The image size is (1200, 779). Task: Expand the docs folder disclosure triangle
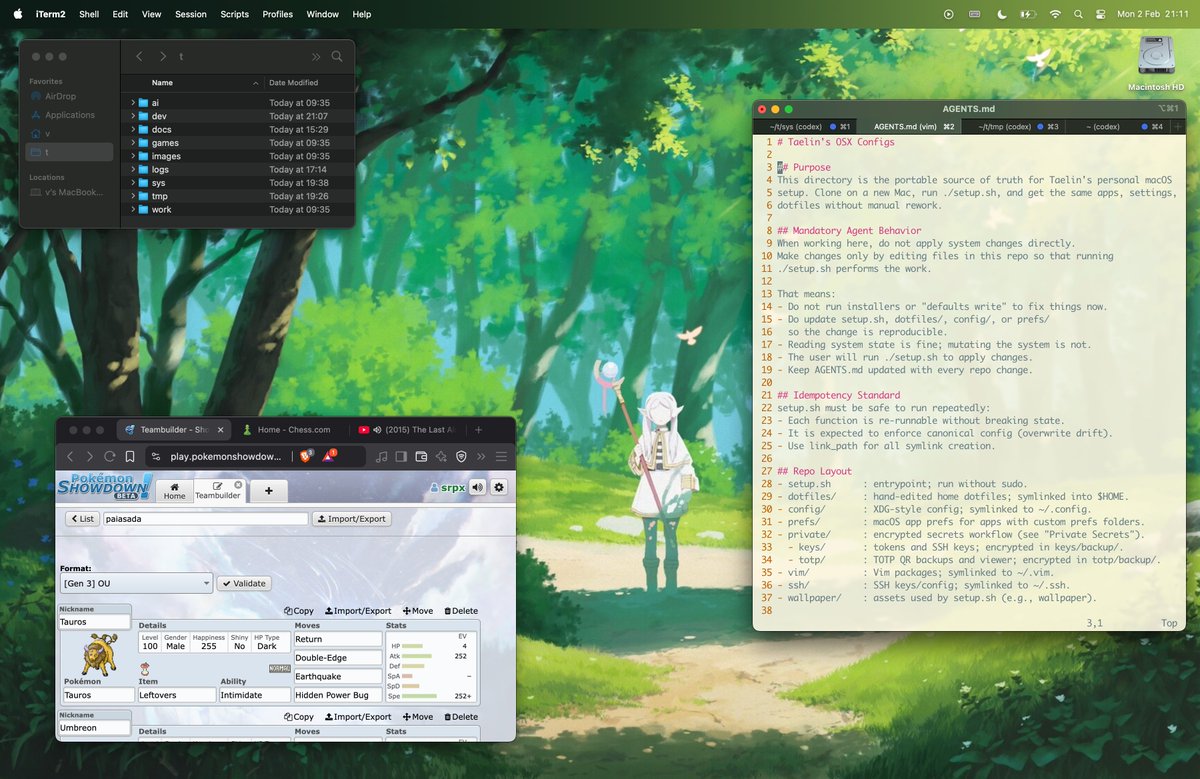pos(133,130)
